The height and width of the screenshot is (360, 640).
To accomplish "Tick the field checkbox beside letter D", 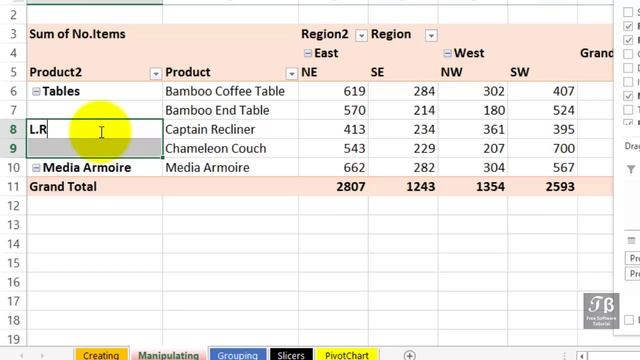I will tap(628, 68).
